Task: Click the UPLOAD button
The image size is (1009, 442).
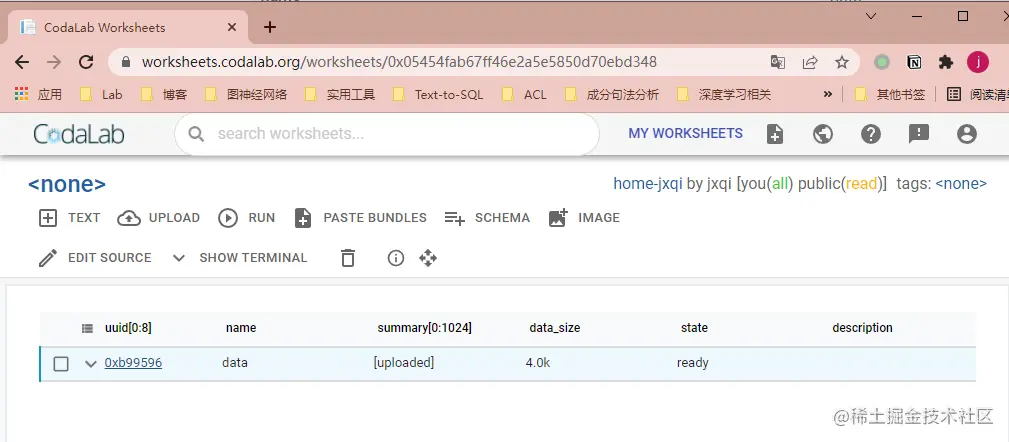Action: [158, 217]
